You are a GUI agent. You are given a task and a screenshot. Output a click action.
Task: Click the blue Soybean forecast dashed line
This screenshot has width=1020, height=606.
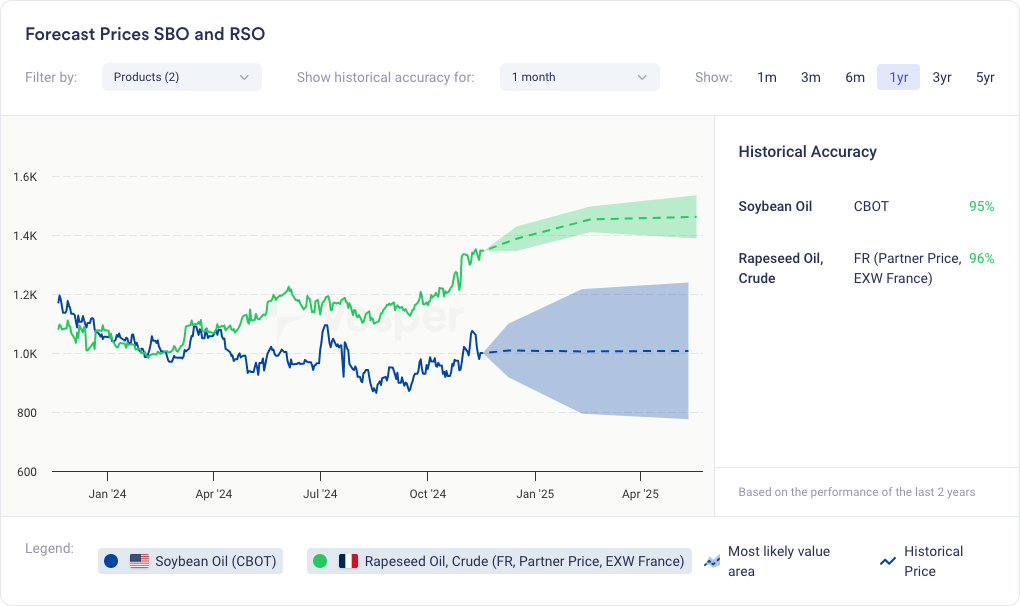coord(600,351)
